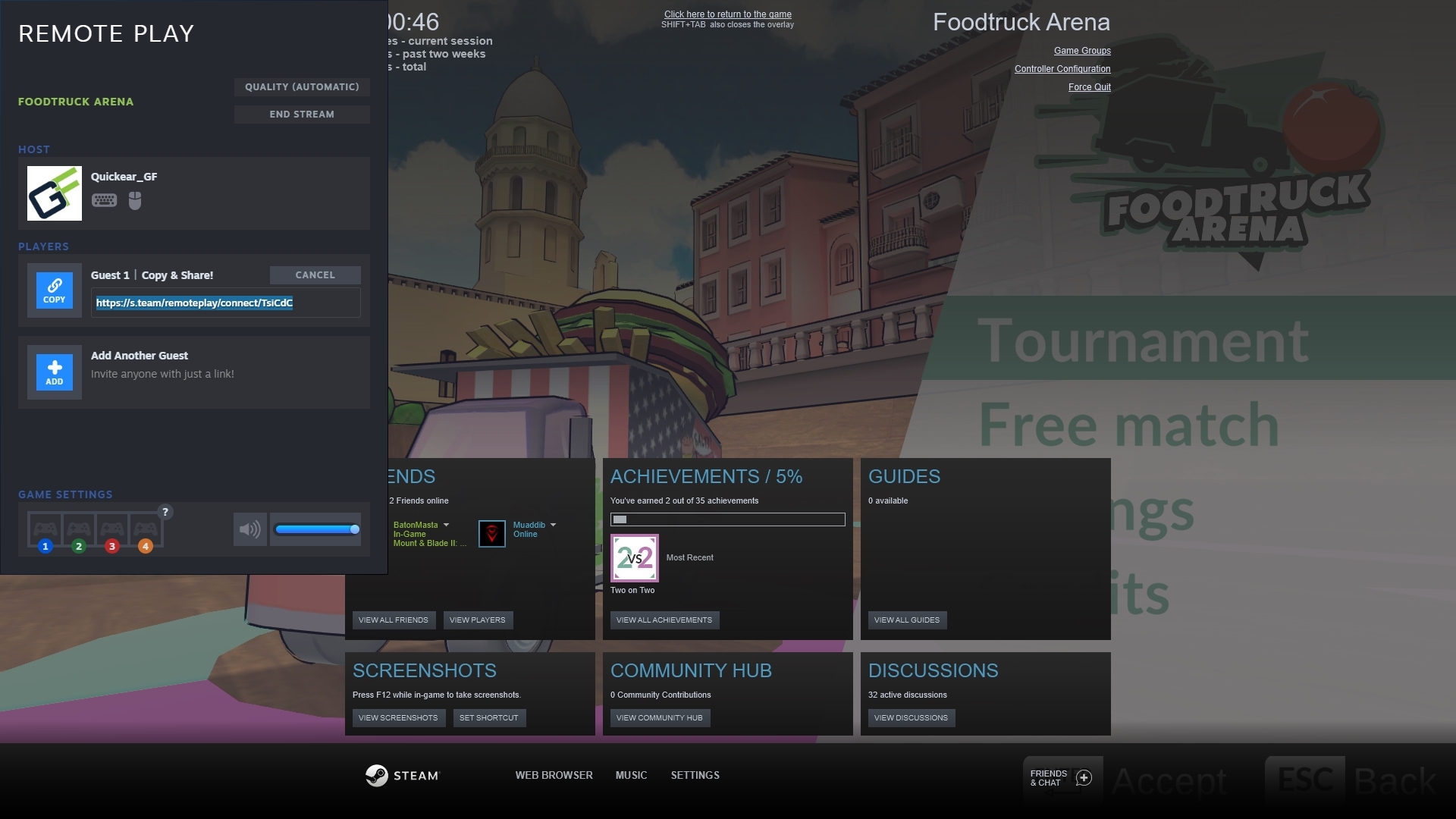Click View Players button

tap(478, 620)
